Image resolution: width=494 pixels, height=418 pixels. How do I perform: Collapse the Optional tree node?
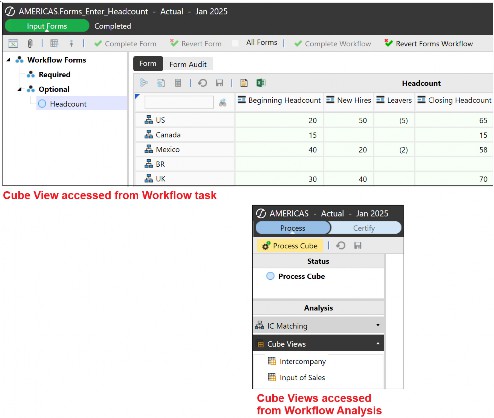(x=20, y=89)
